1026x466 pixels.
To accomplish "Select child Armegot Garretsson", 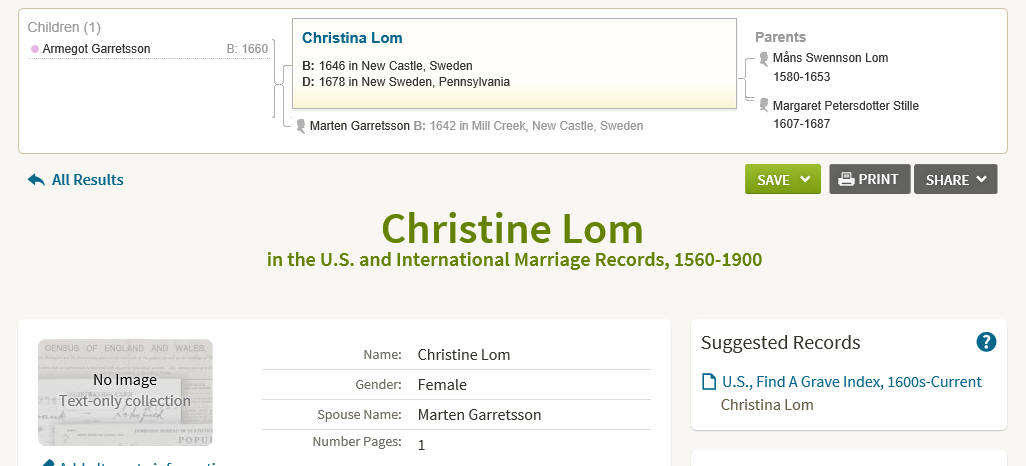I will 96,49.
